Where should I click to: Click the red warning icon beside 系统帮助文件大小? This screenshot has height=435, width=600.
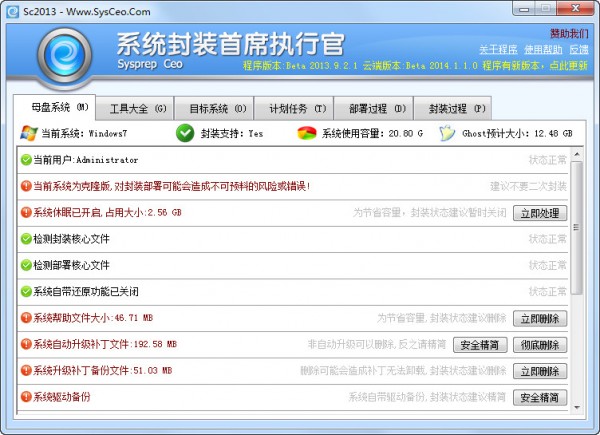click(x=25, y=318)
